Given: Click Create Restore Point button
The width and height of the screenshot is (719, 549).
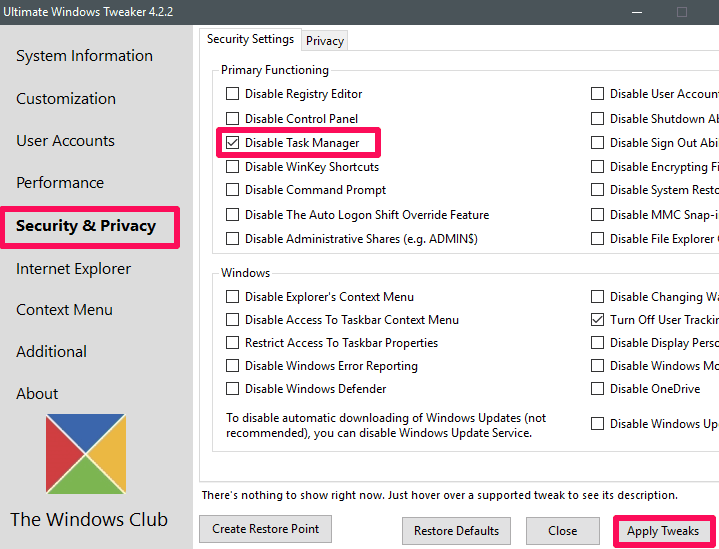Looking at the screenshot, I should coord(265,529).
